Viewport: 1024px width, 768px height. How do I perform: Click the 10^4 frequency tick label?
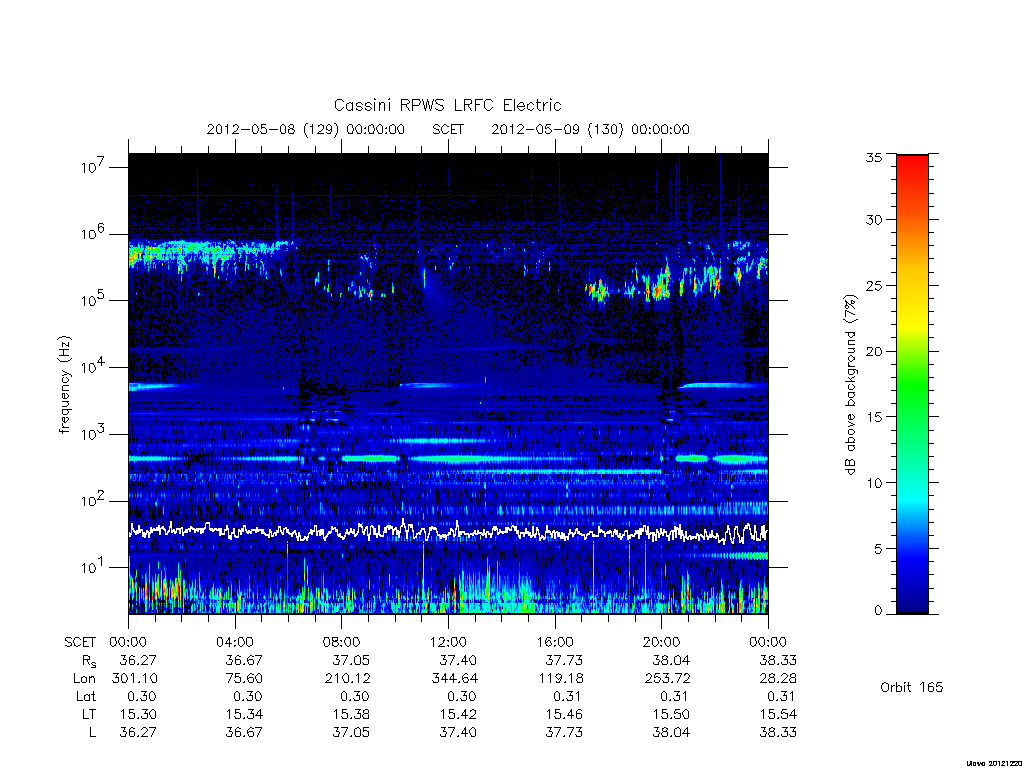pos(93,367)
